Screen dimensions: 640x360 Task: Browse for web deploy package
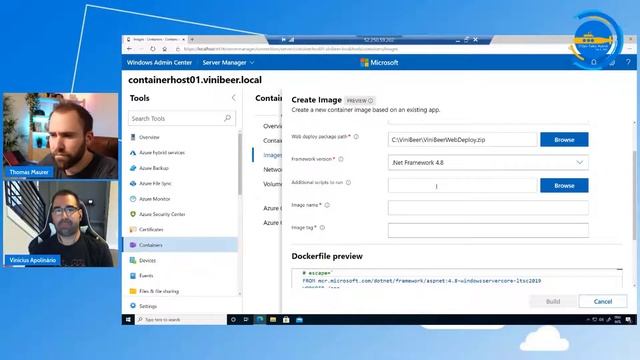564,140
